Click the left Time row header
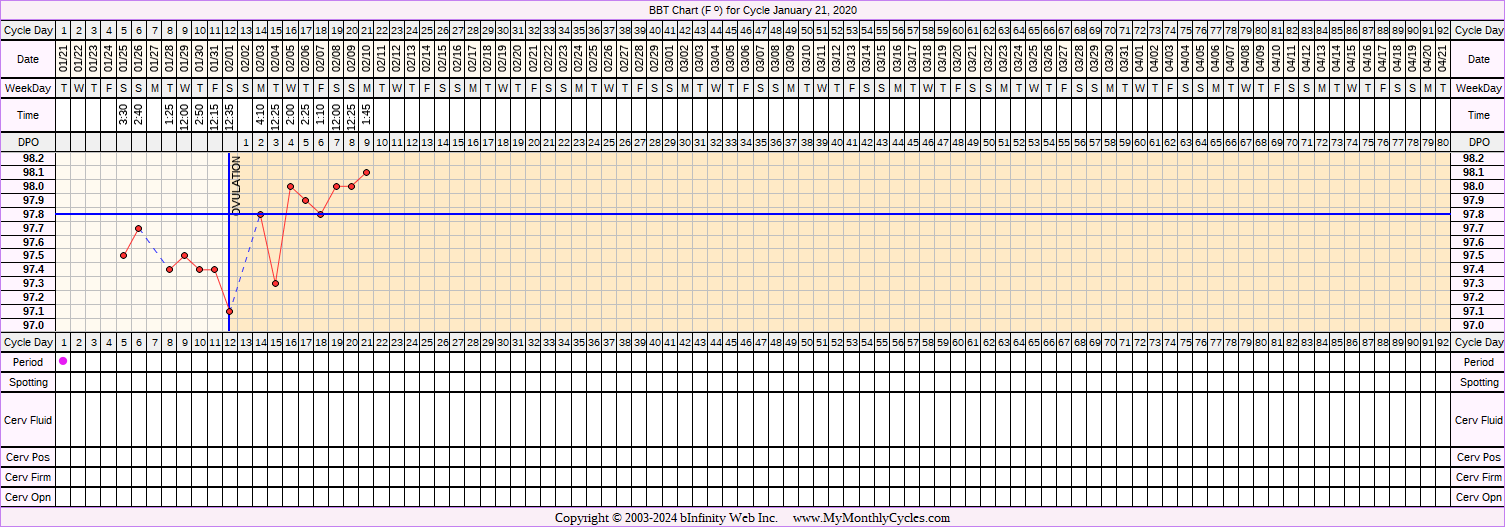This screenshot has height=527, width=1505. click(x=28, y=115)
